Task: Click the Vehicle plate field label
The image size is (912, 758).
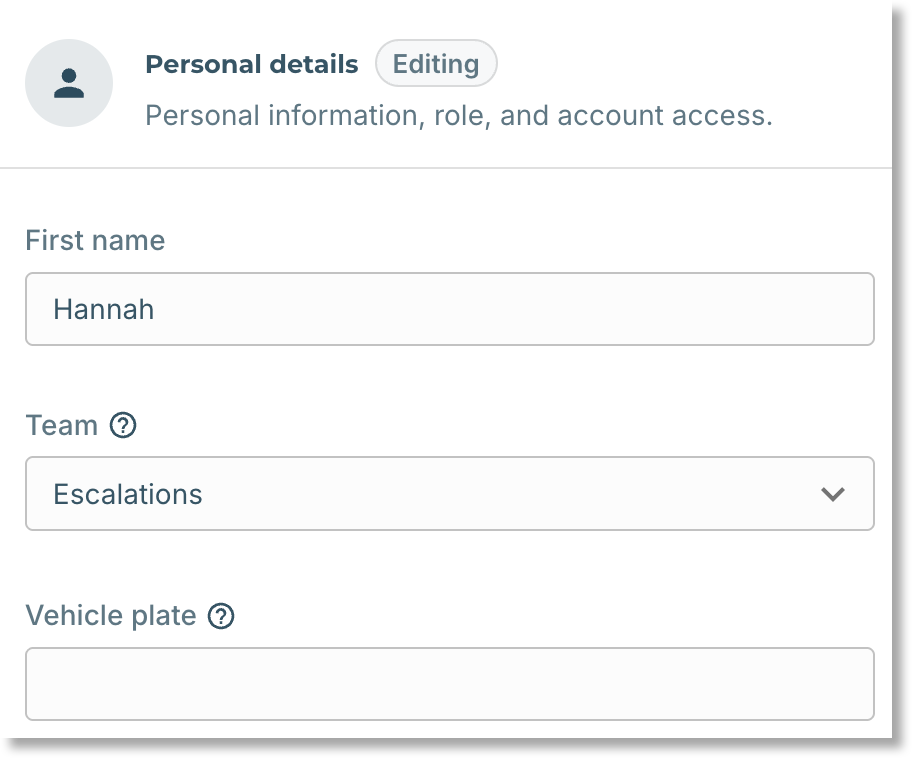Action: [111, 615]
